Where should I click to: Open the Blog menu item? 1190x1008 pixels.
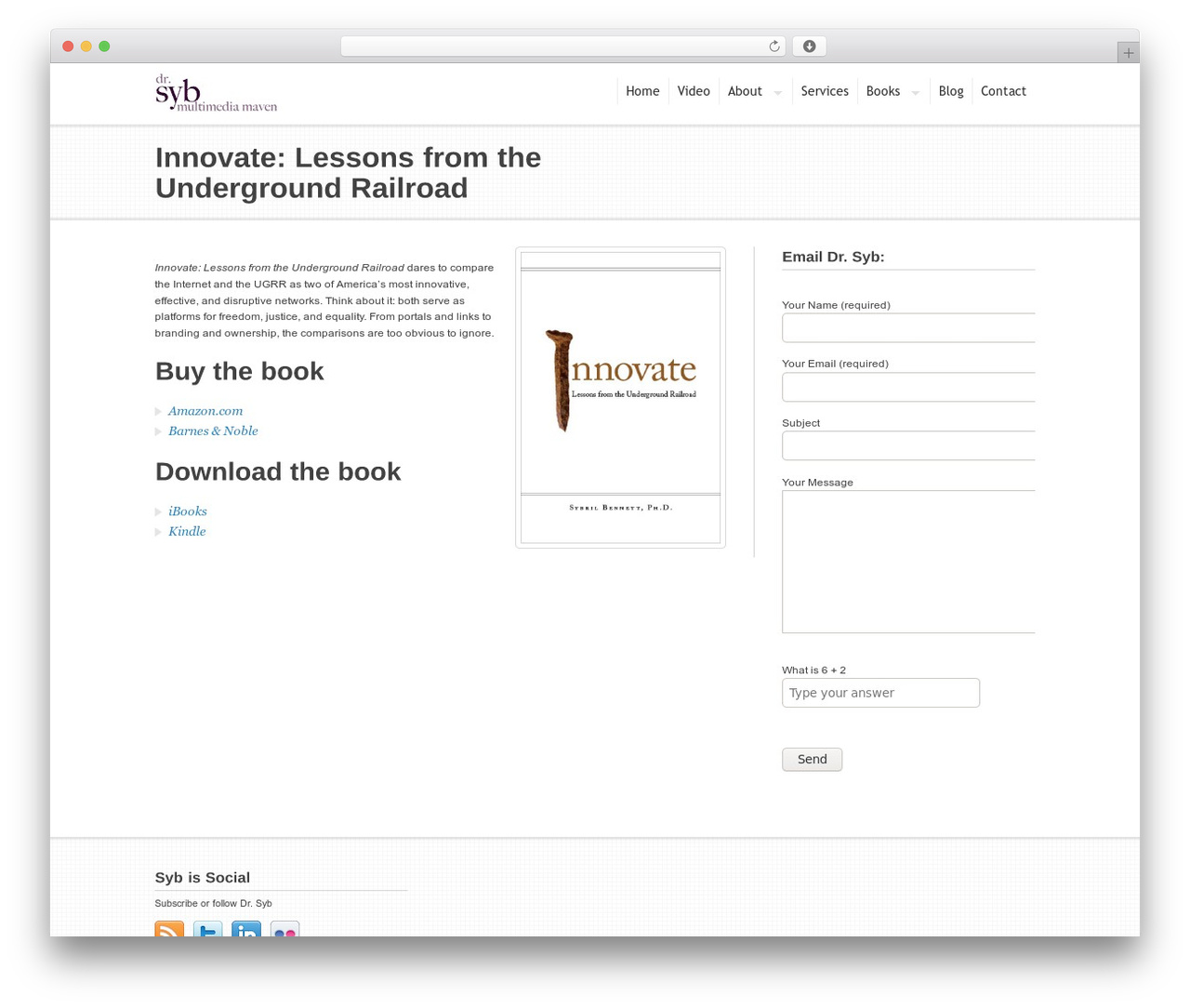coord(951,91)
